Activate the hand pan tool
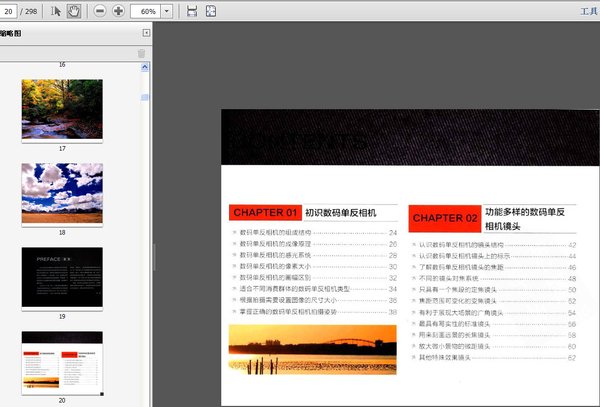Viewport: 600px width, 407px height. tap(73, 10)
